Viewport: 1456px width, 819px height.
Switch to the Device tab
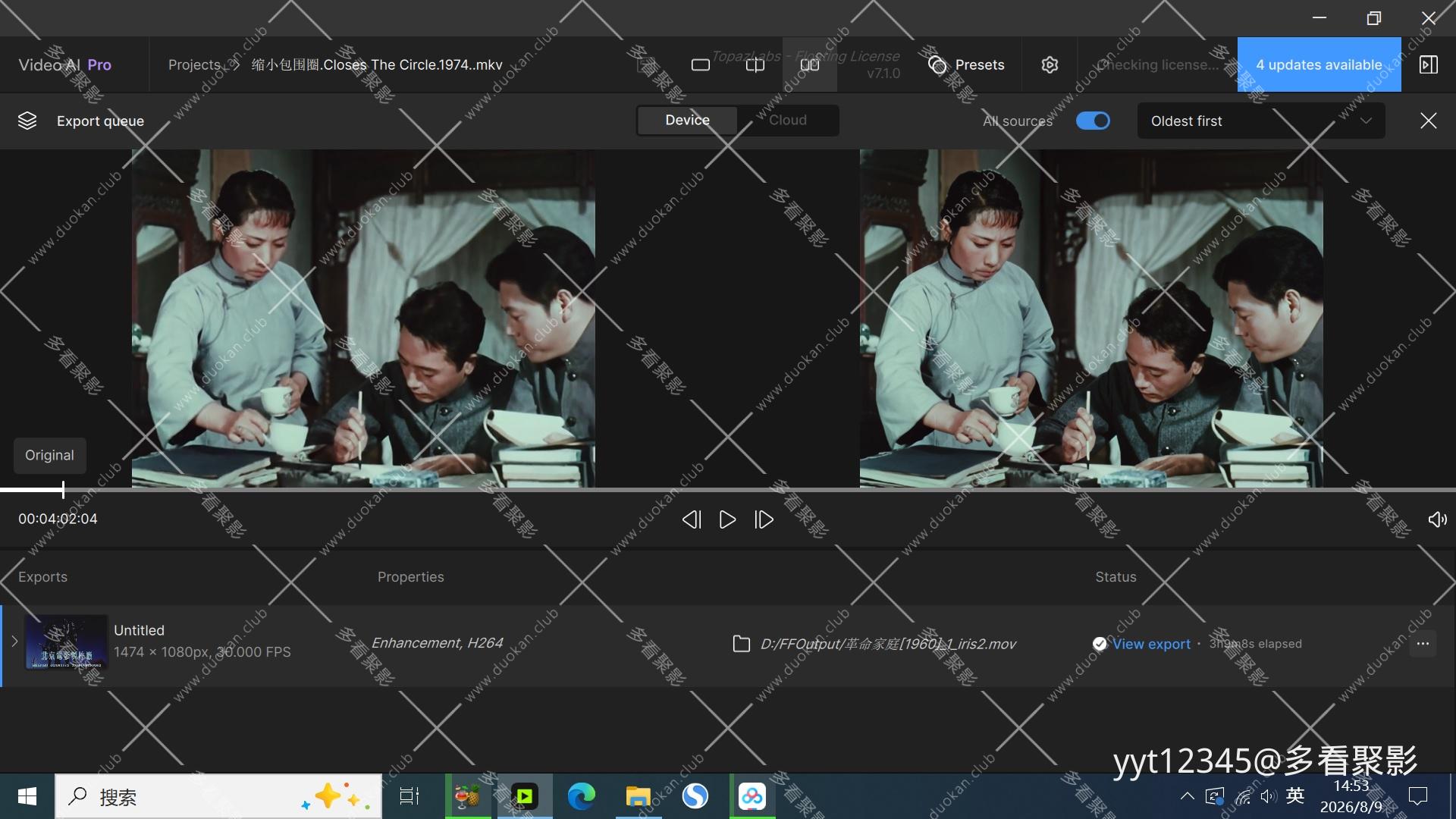pos(687,121)
